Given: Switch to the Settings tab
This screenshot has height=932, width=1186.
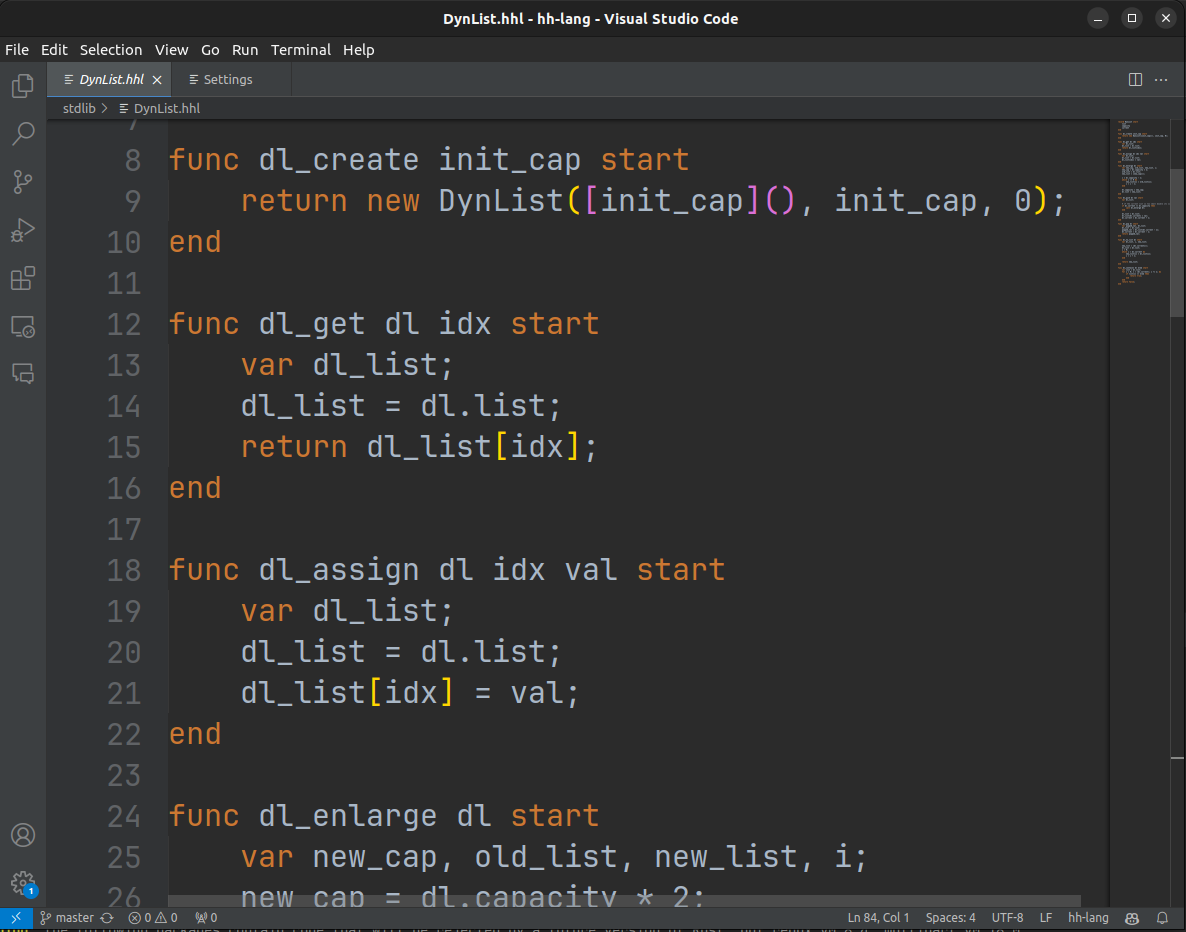Looking at the screenshot, I should 231,79.
